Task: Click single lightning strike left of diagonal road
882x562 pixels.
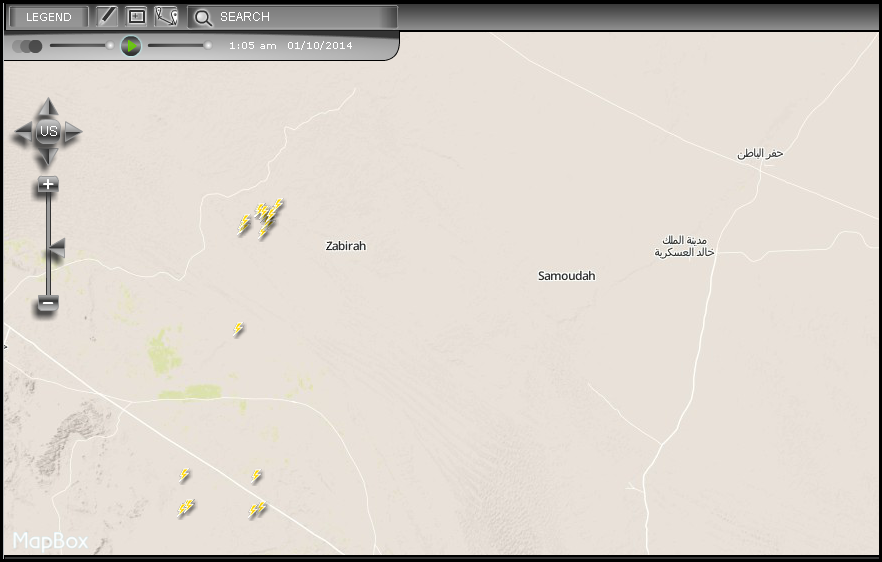Action: (184, 475)
